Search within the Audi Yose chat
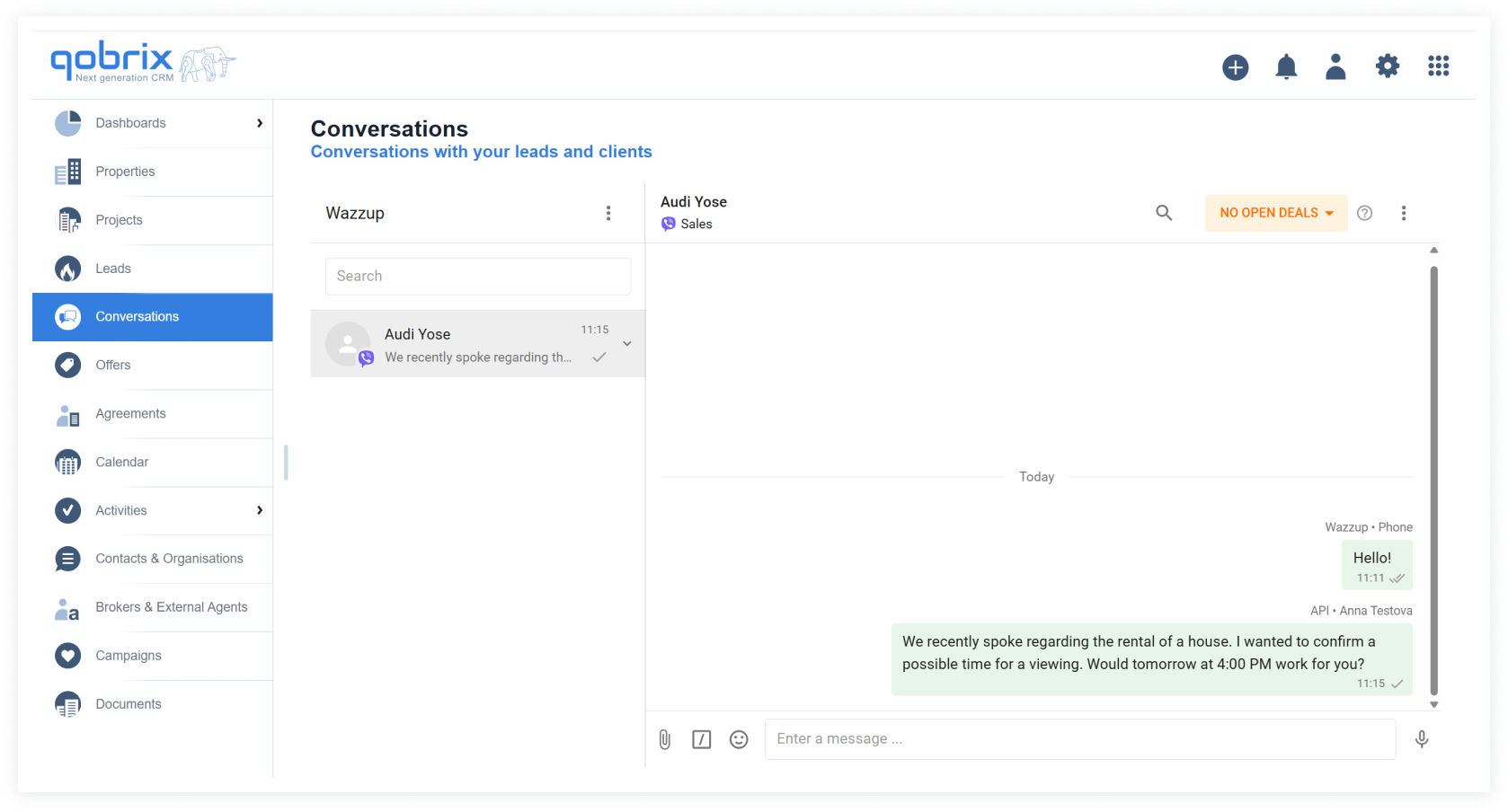The image size is (1508, 812). click(1164, 213)
